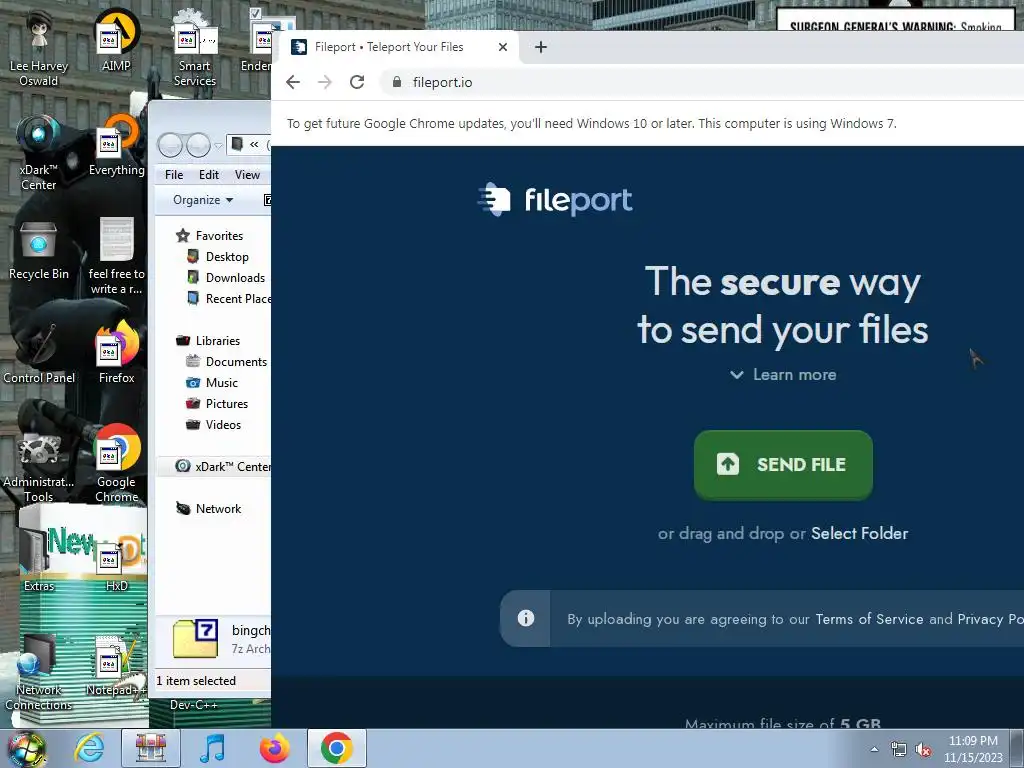The image size is (1024, 768).
Task: Click Explorer's recent pages dropdown arrow
Action: coord(218,145)
